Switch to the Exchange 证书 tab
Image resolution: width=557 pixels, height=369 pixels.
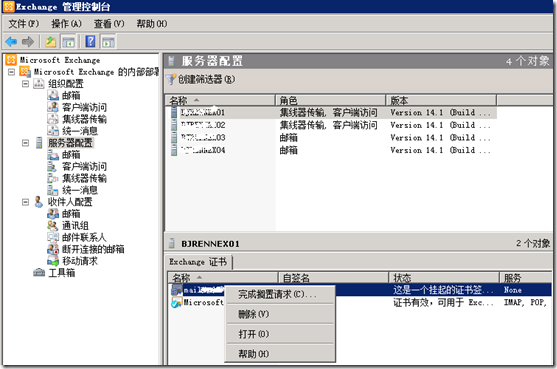(x=198, y=262)
